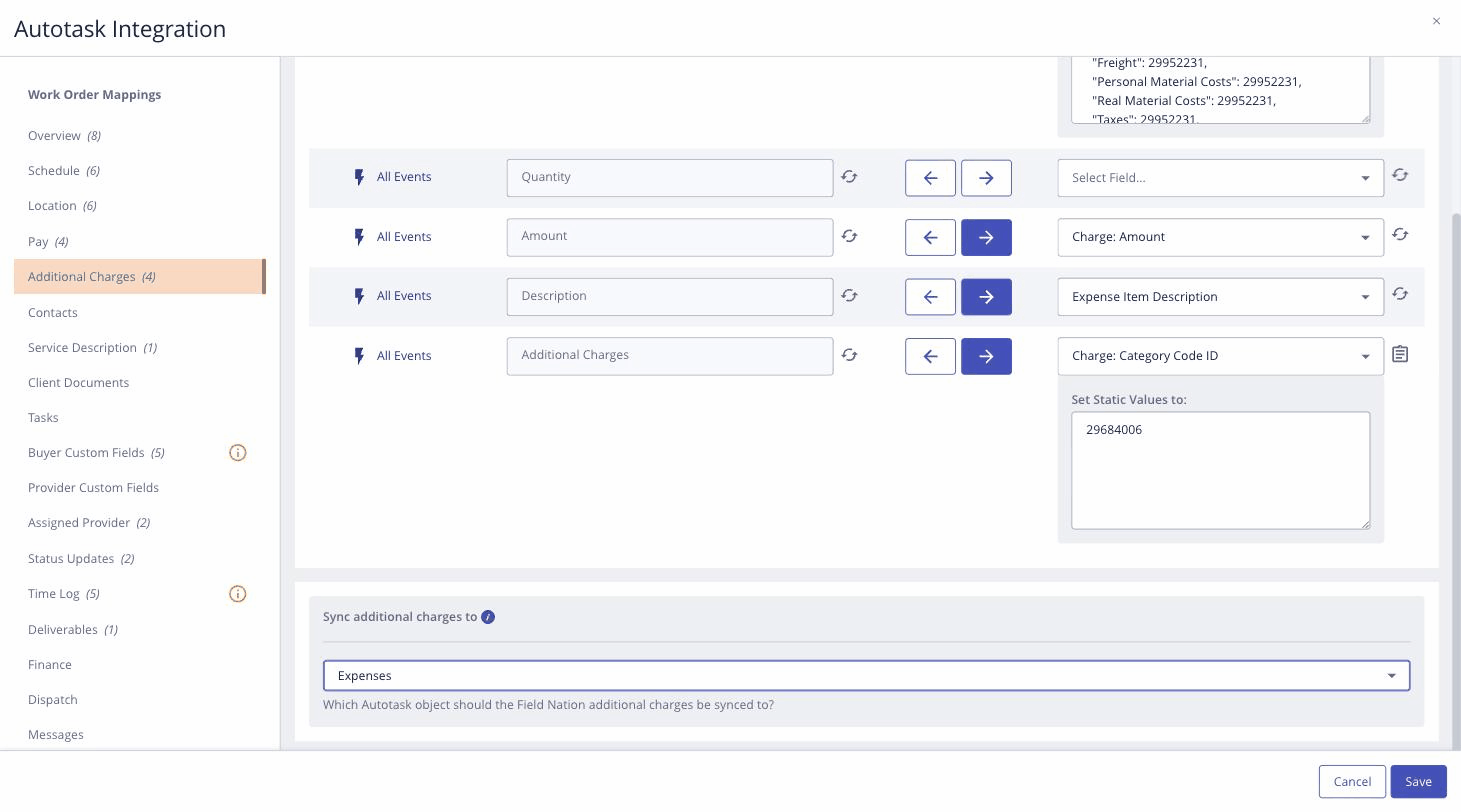Screen dimensions: 1461x812
Task: Open Client Documents section
Action: pyautogui.click(x=78, y=383)
